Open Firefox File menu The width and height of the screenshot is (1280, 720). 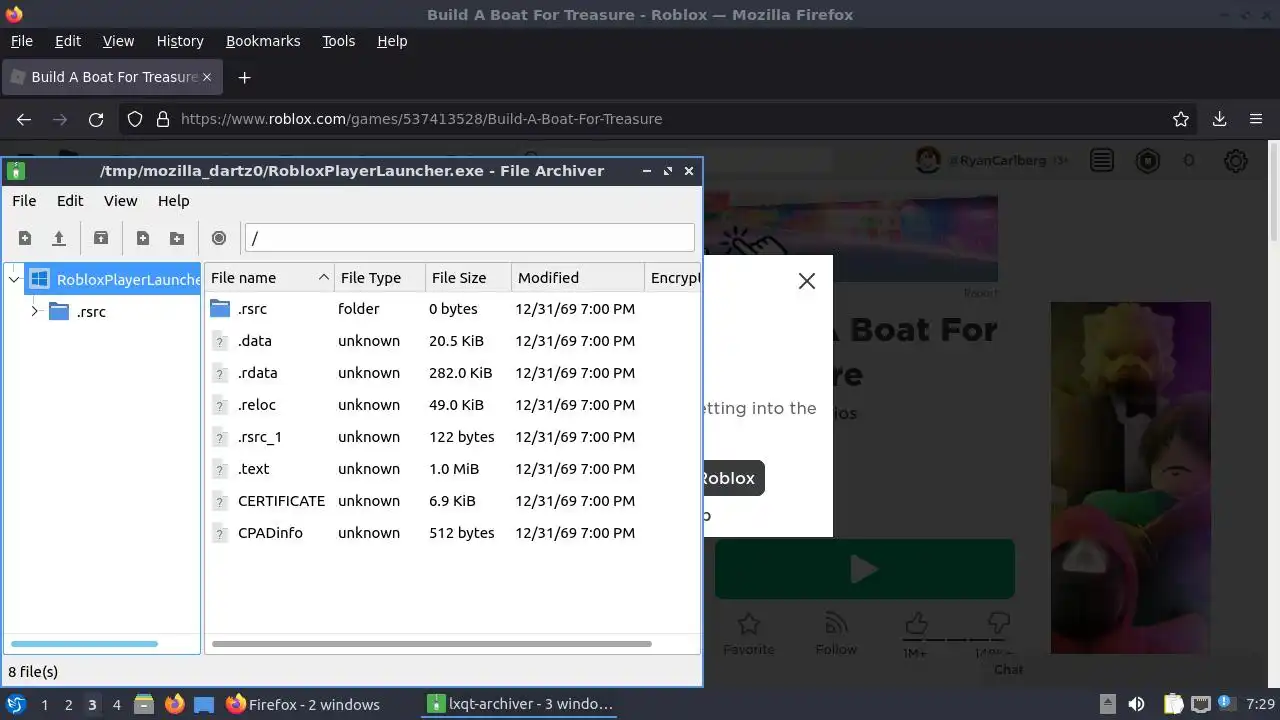point(21,41)
